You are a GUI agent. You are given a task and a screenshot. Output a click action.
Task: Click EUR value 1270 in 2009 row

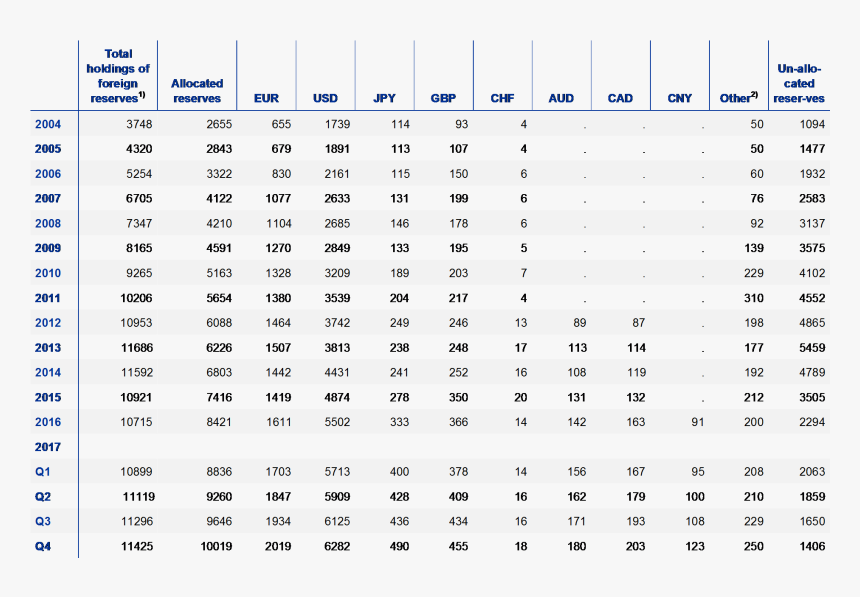tap(278, 248)
